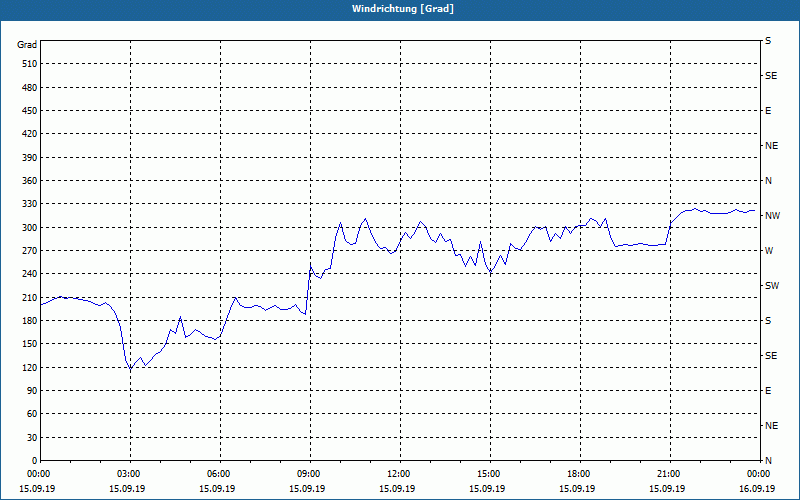Image resolution: width=800 pixels, height=500 pixels.
Task: Click the 15.09.19 date beneath 12:00
Action: click(397, 489)
